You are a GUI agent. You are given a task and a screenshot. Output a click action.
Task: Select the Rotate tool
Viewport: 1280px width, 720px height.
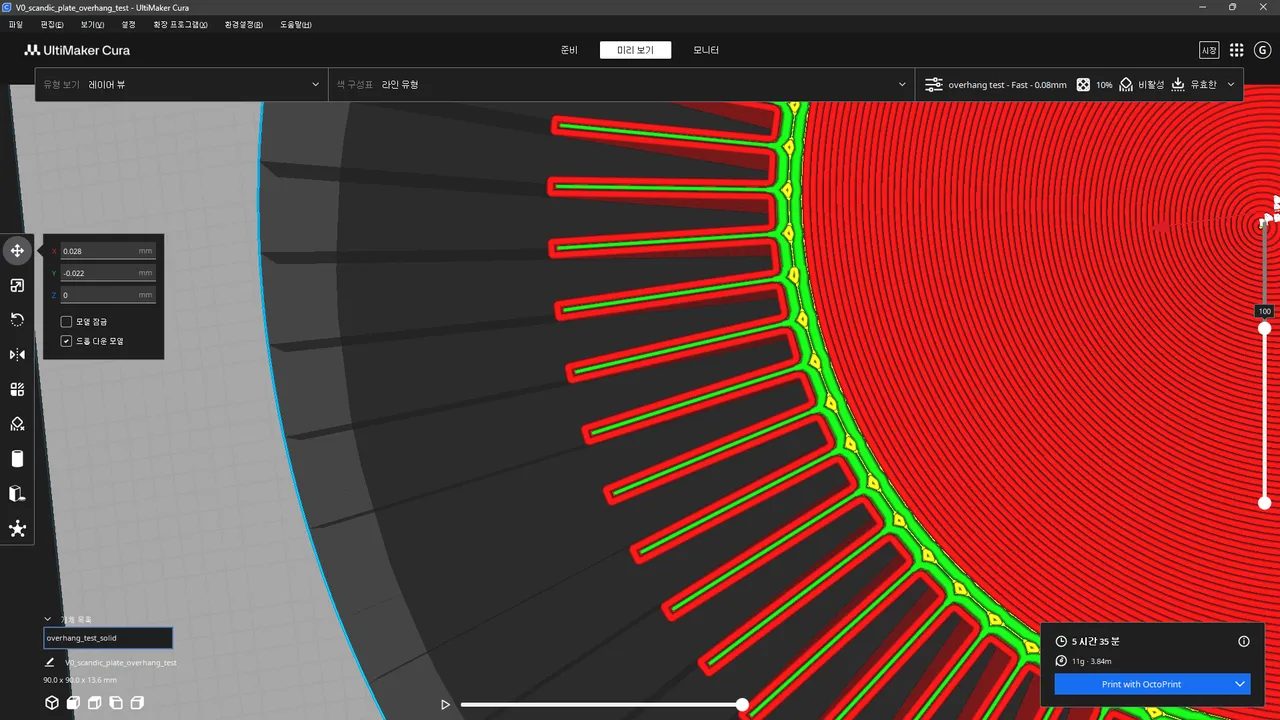tap(17, 320)
